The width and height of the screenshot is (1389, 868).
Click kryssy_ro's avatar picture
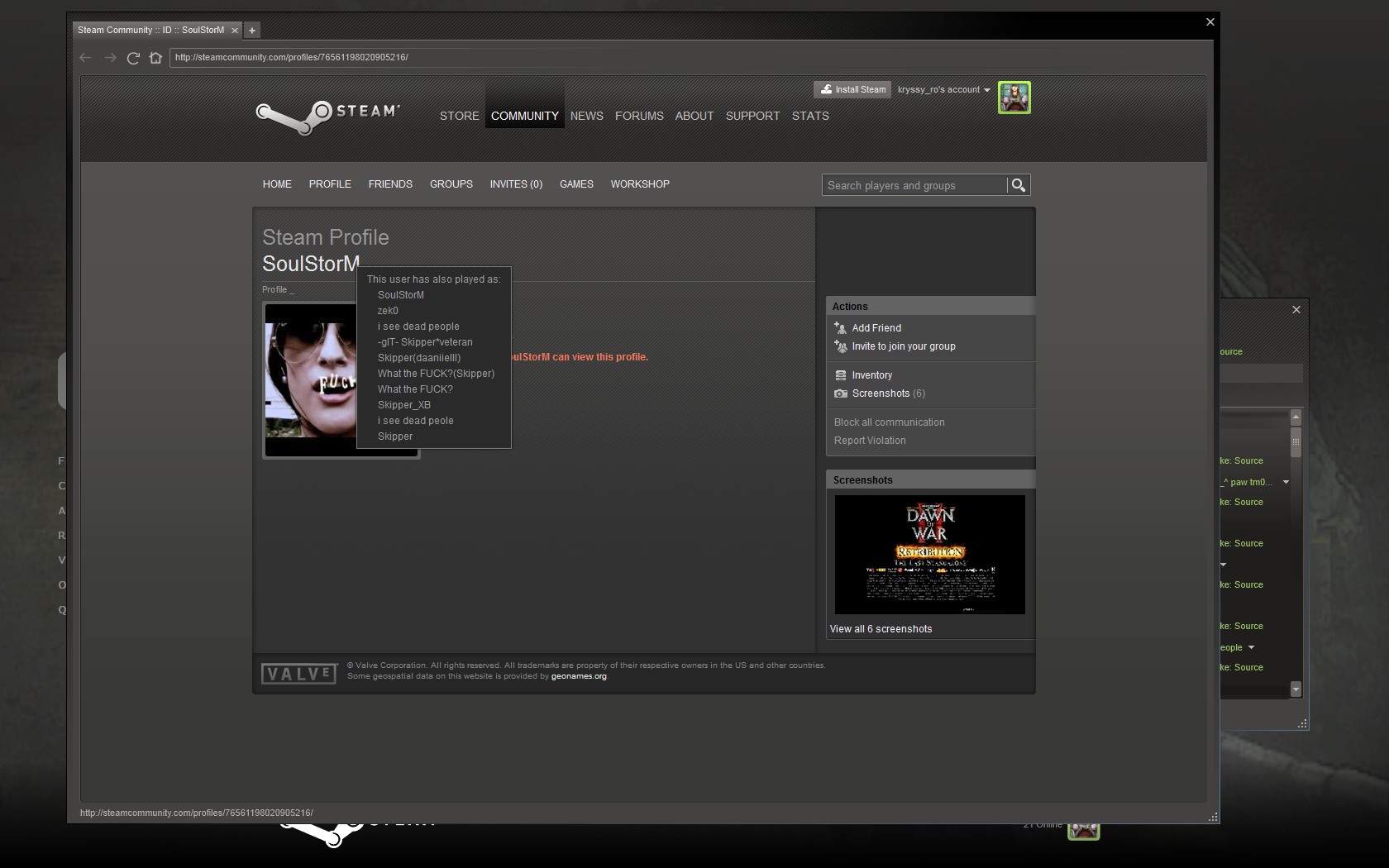click(1014, 98)
